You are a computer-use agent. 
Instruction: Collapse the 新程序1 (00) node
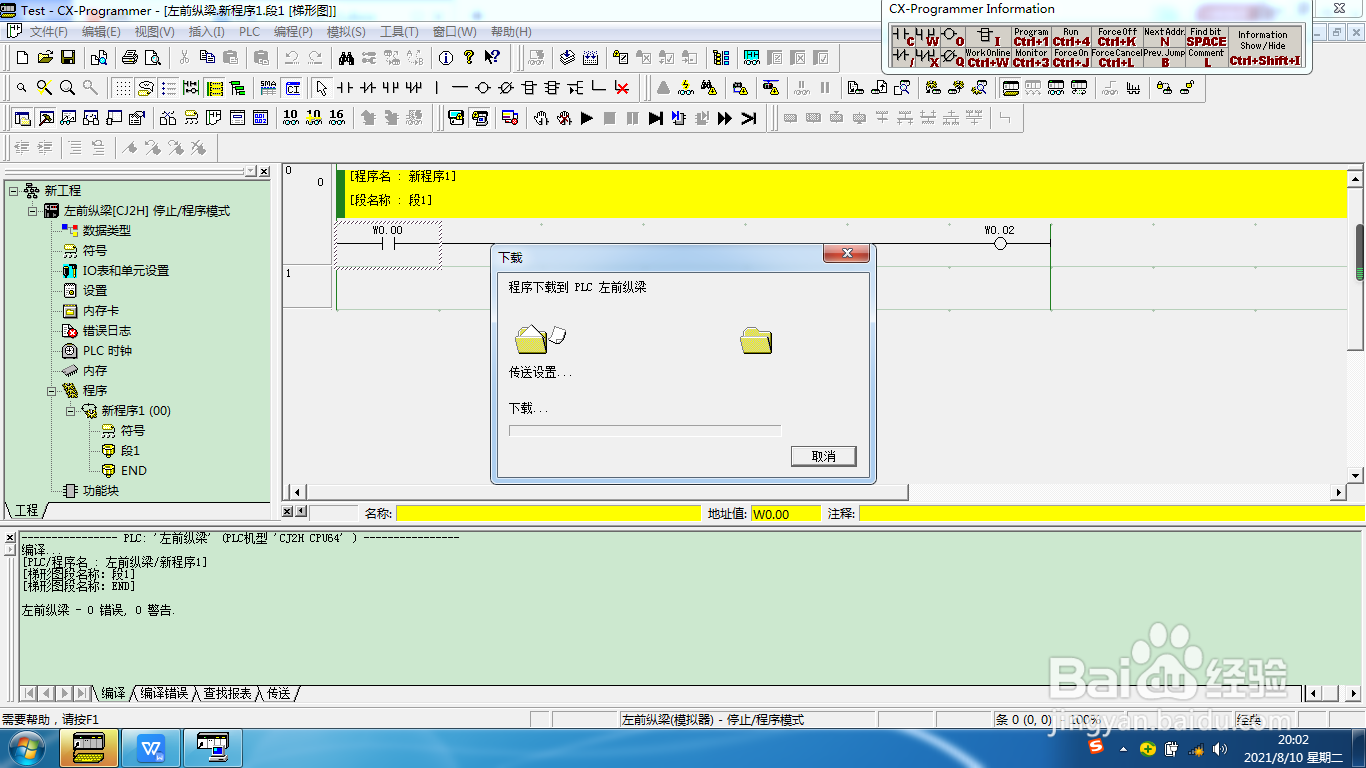(x=70, y=411)
